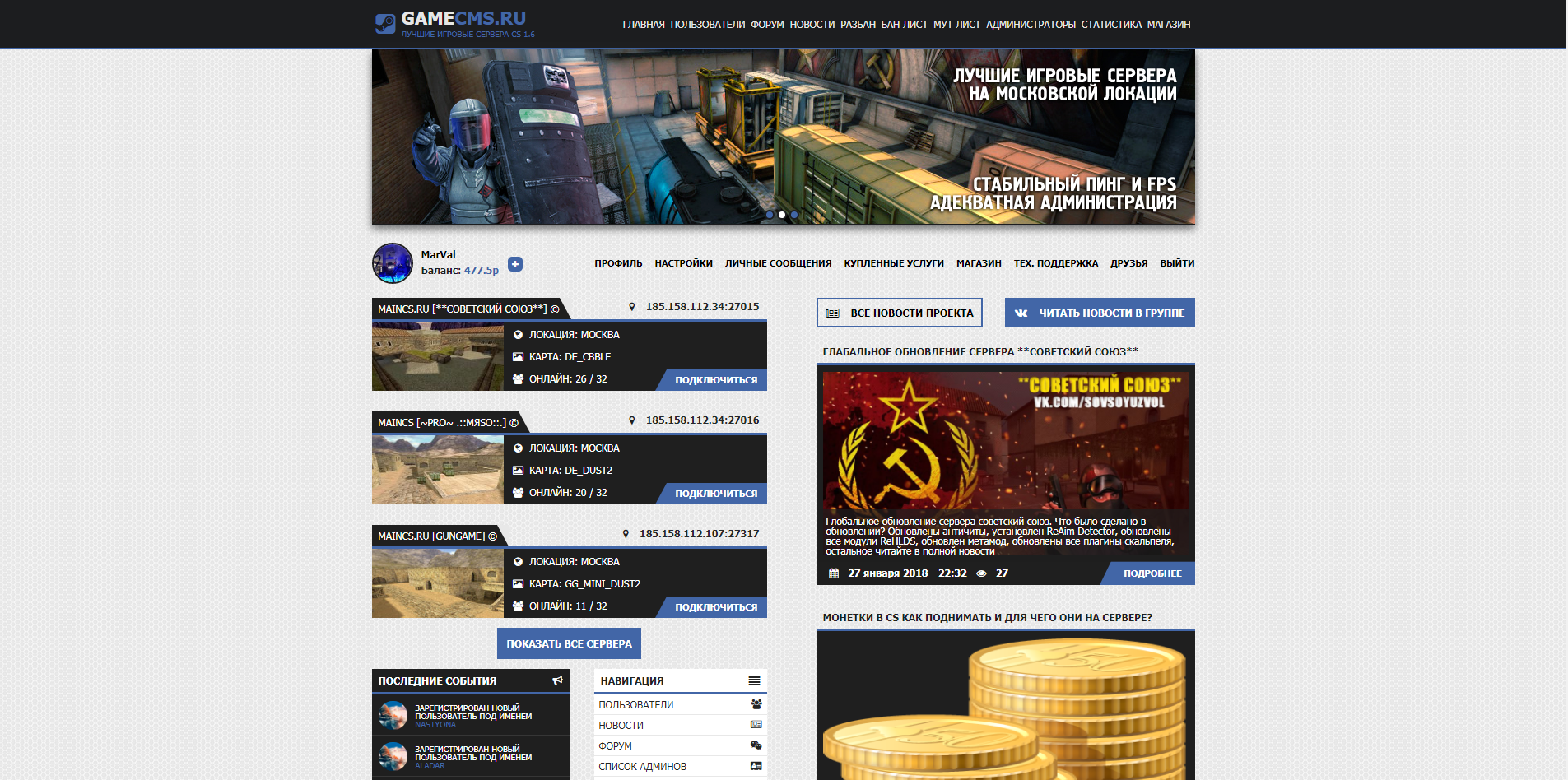Image resolution: width=1568 pixels, height=780 pixels.
Task: Click the players icon beside Онлайн: 26 / 32
Action: 518,379
